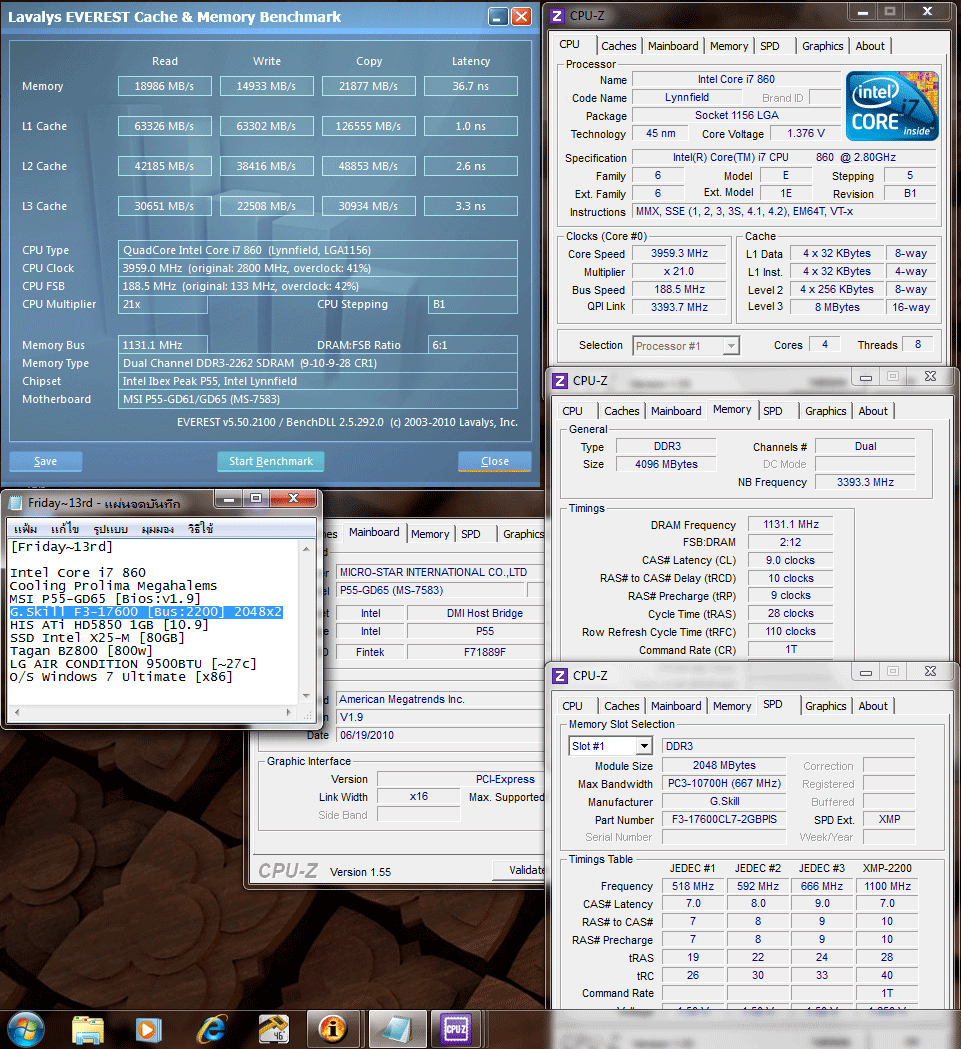Screen dimensions: 961x1049
Task: Click Max Bandwidth PC3-10700H field
Action: pyautogui.click(x=724, y=783)
